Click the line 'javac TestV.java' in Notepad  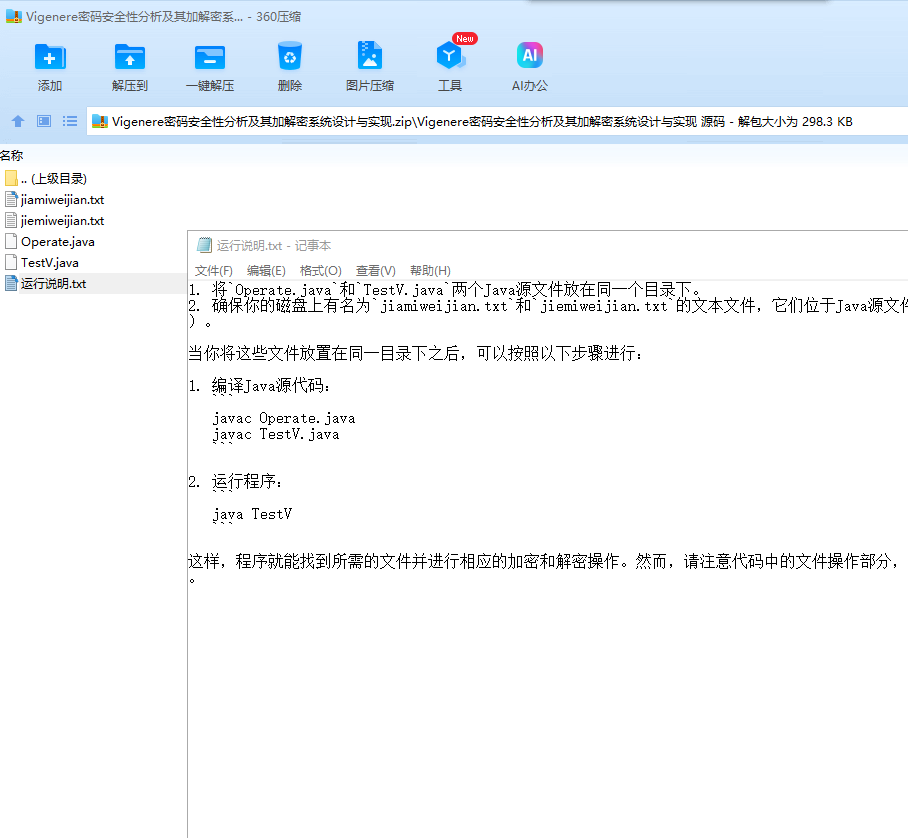[x=276, y=434]
